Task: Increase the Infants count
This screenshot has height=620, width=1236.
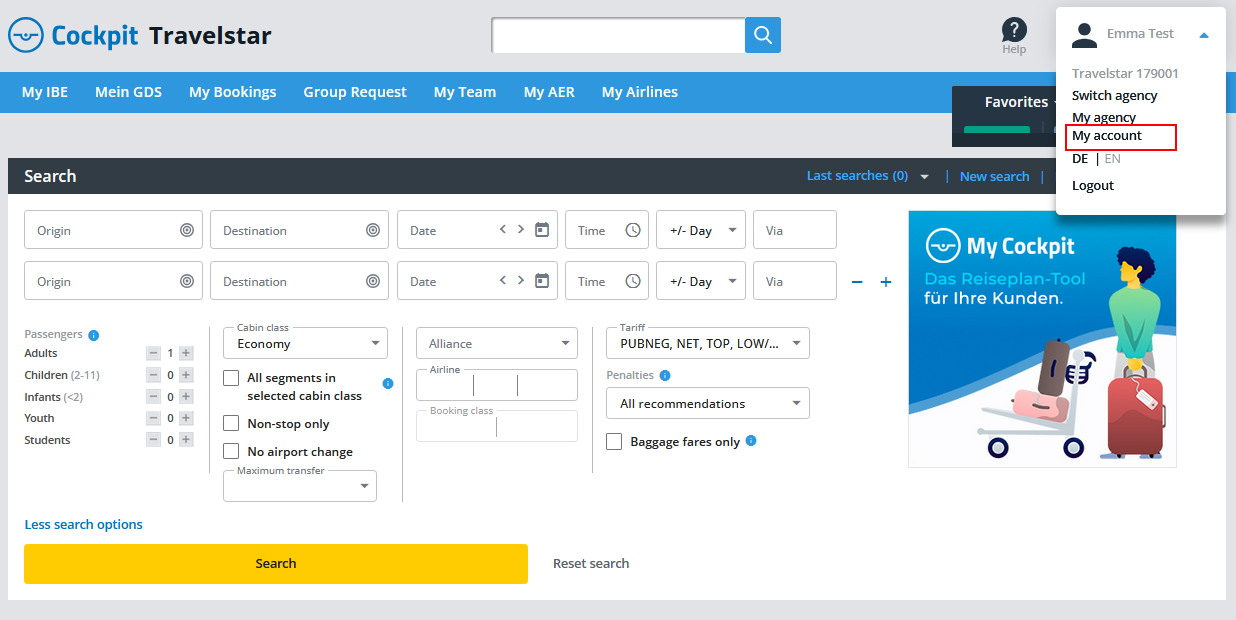Action: click(x=186, y=397)
